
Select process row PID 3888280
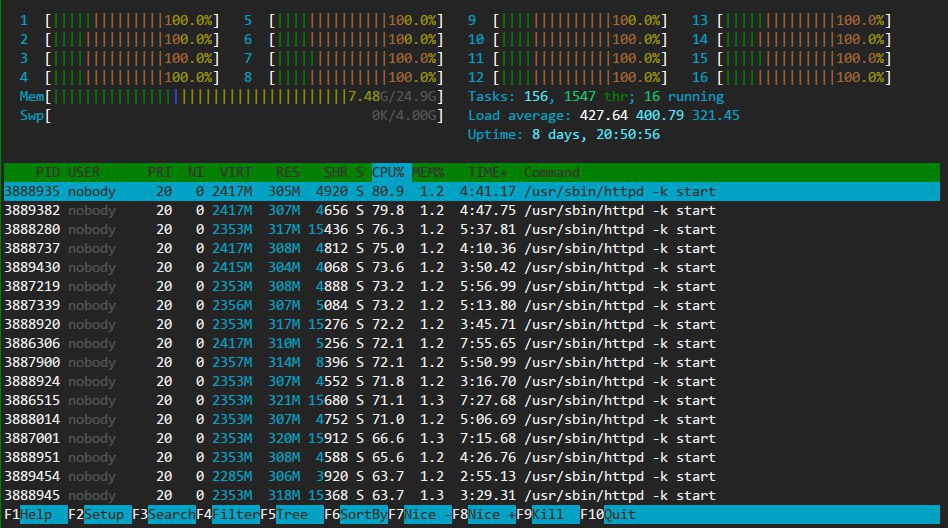pyautogui.click(x=472, y=229)
